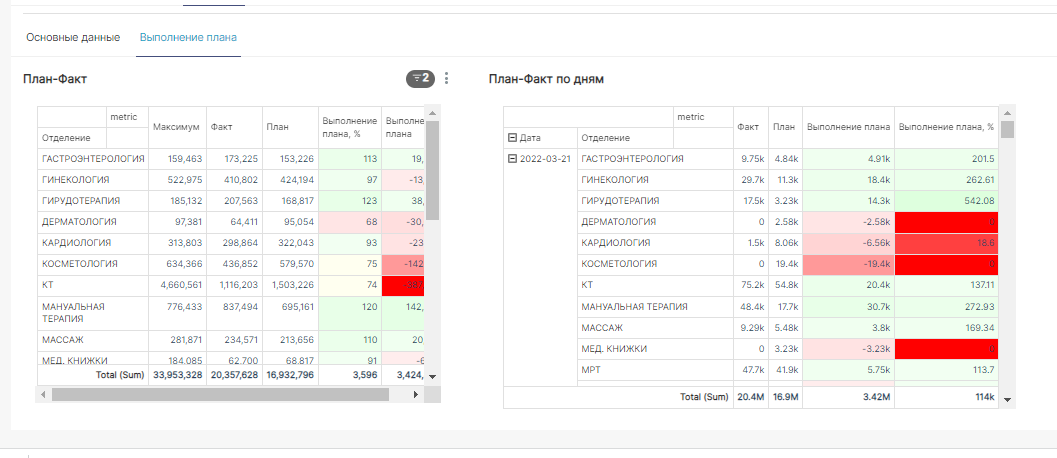Image resolution: width=1057 pixels, height=458 pixels.
Task: Click up arrow in План-Факт по дням table
Action: click(1007, 111)
